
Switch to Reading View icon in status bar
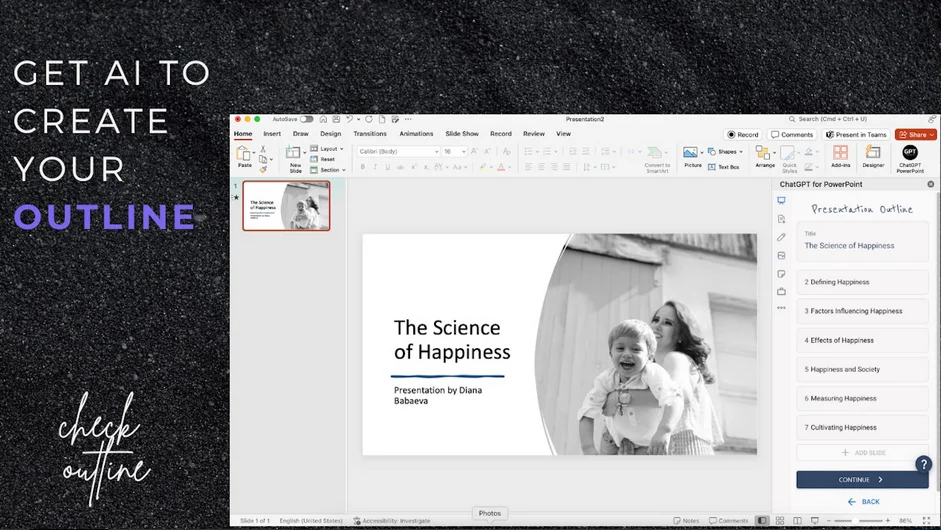click(x=797, y=520)
